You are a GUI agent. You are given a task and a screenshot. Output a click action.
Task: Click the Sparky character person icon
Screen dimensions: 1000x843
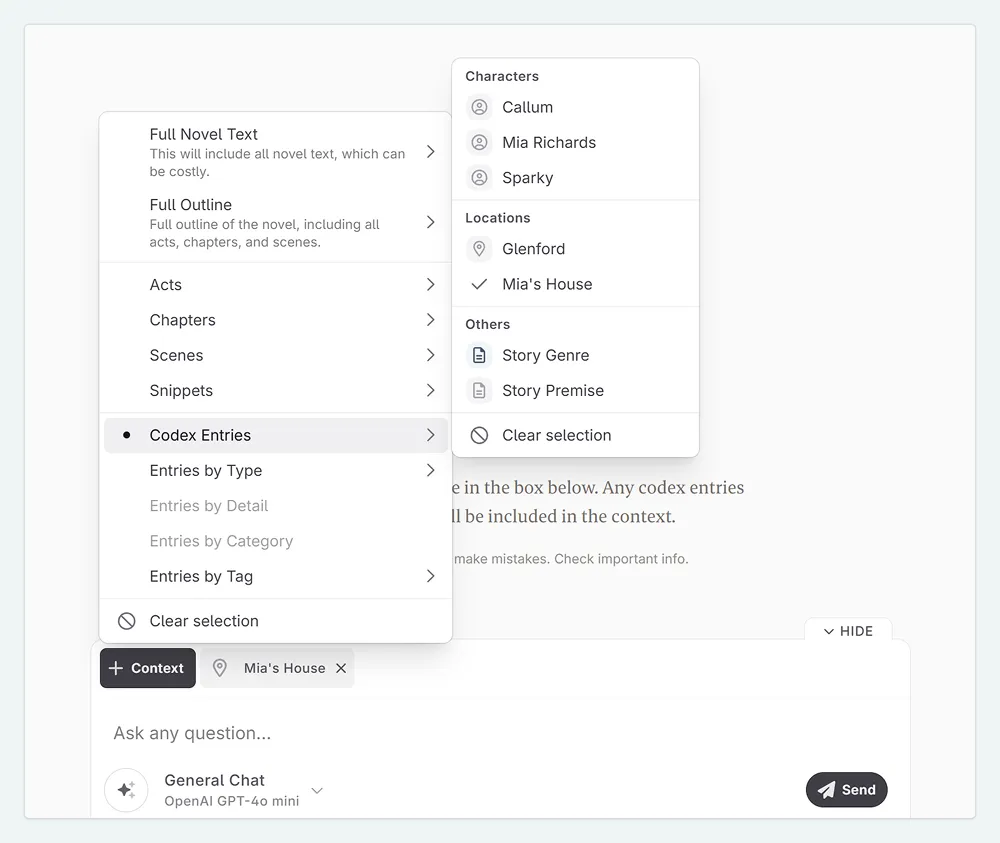pos(480,178)
